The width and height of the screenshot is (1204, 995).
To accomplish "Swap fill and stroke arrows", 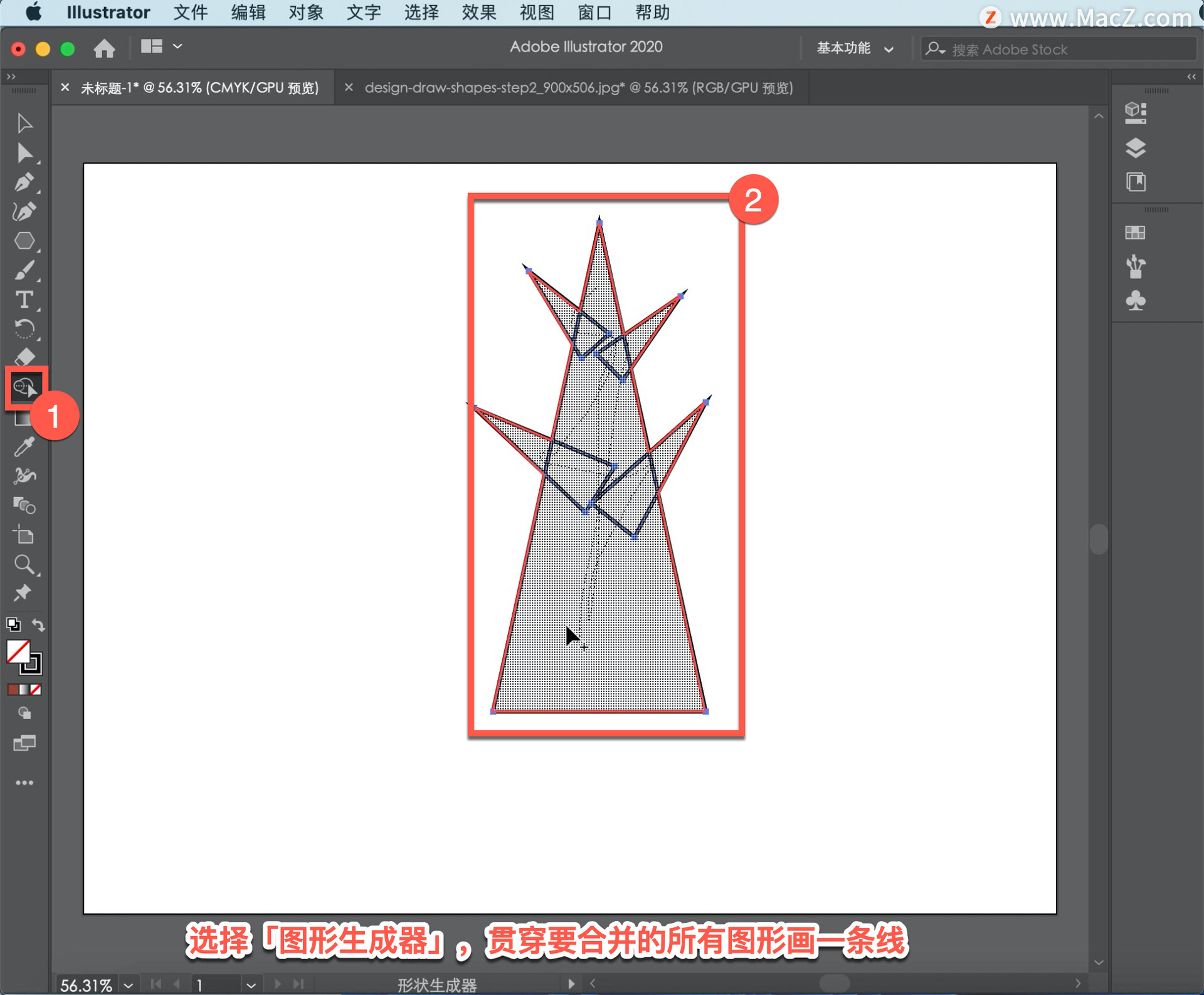I will [x=38, y=624].
